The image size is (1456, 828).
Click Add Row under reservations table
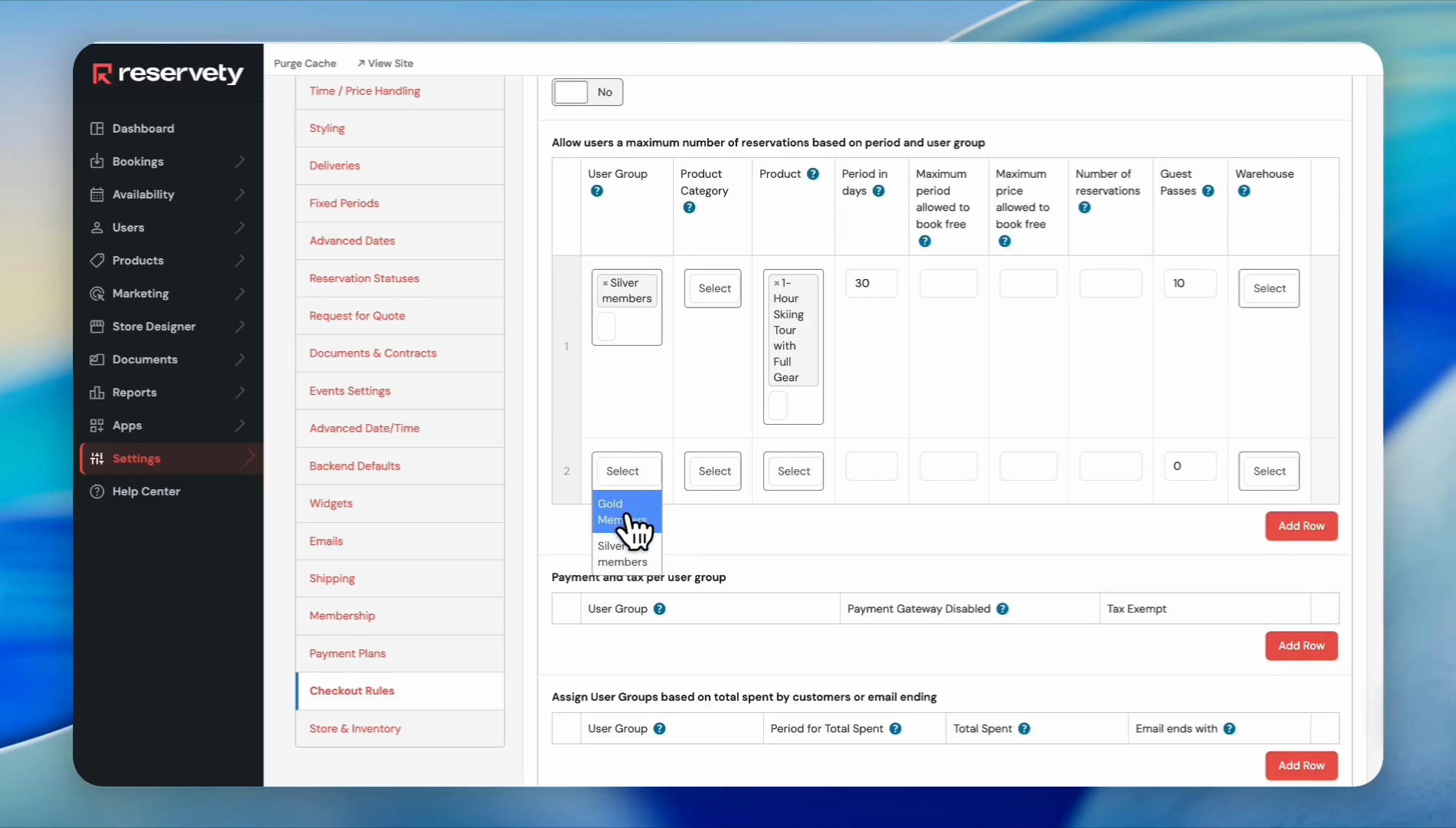(1300, 526)
